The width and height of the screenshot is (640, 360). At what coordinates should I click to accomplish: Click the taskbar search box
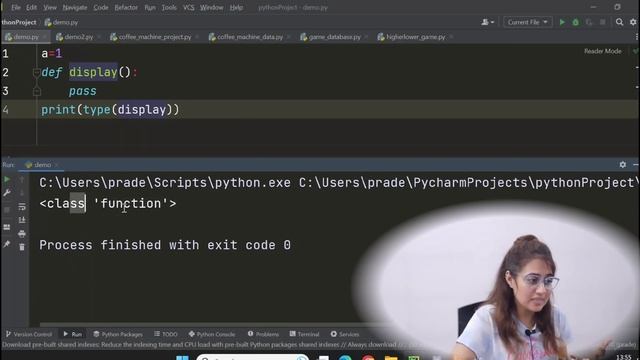[252, 358]
